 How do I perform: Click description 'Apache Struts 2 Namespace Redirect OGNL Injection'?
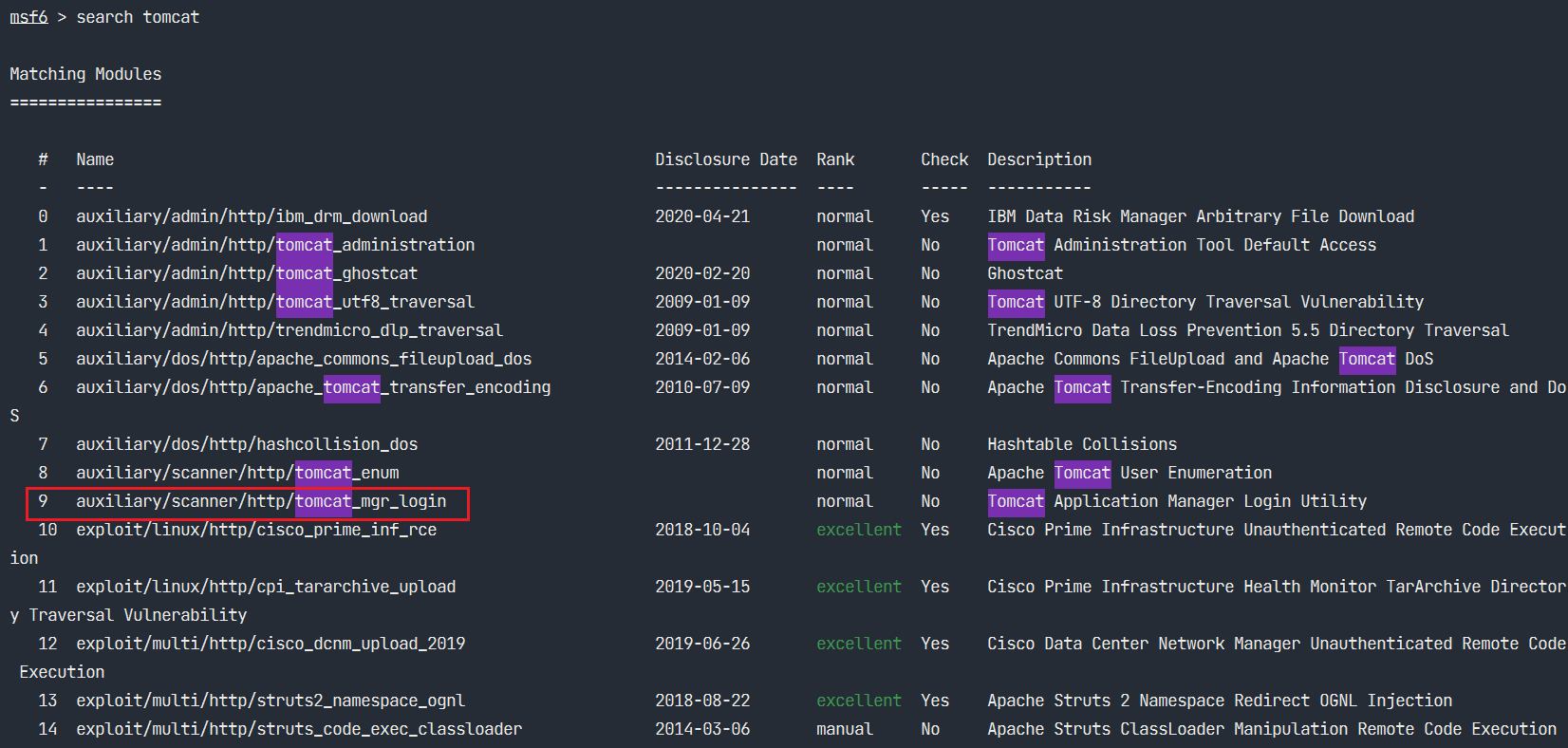1220,701
